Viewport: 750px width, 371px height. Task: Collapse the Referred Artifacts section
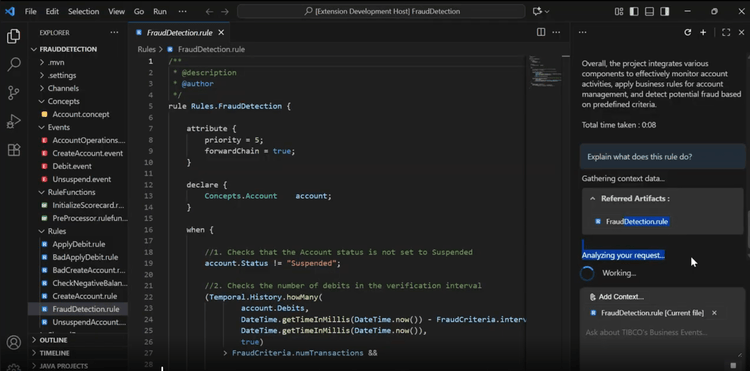(593, 198)
